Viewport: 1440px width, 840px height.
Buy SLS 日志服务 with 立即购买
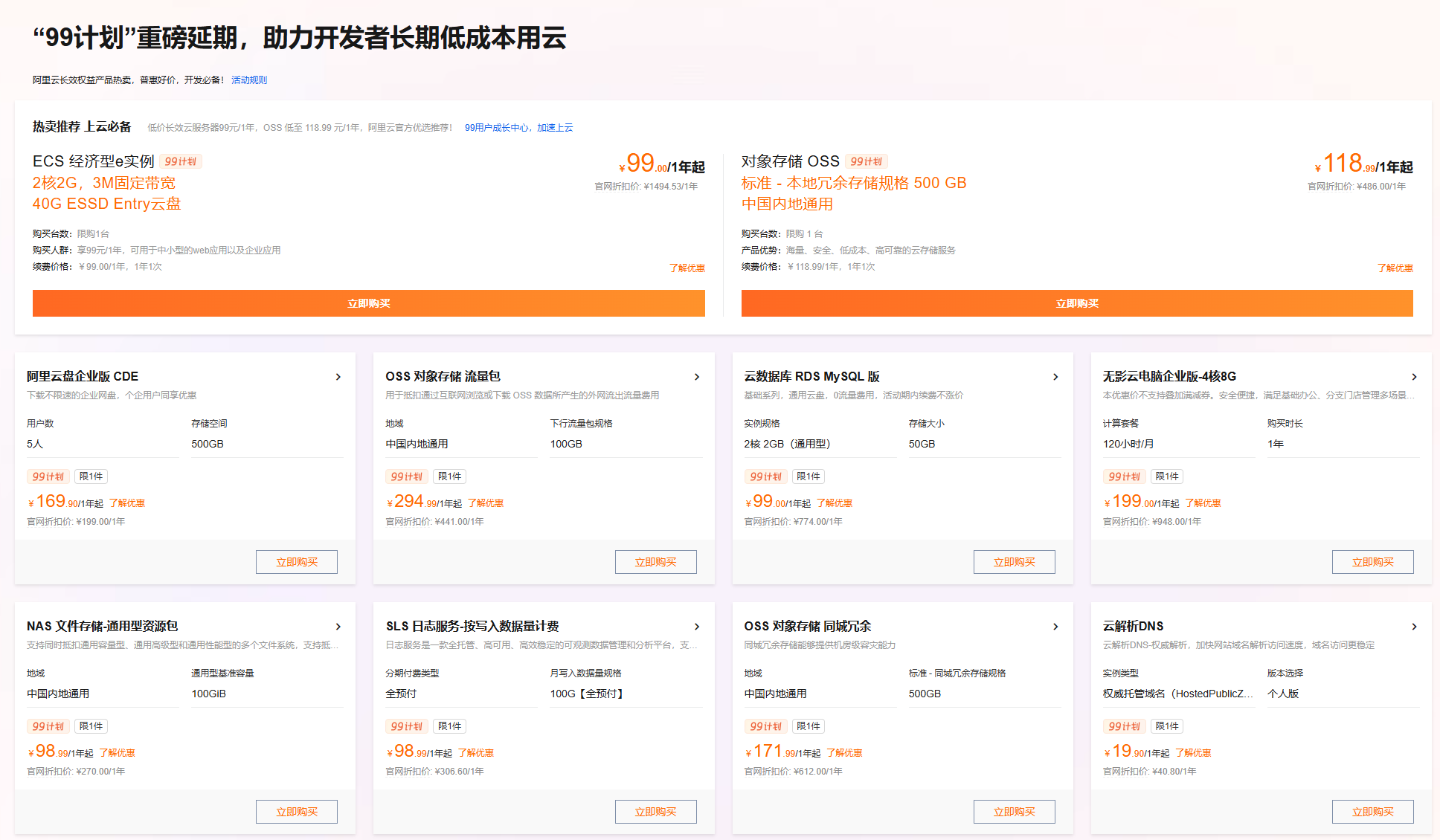point(656,812)
